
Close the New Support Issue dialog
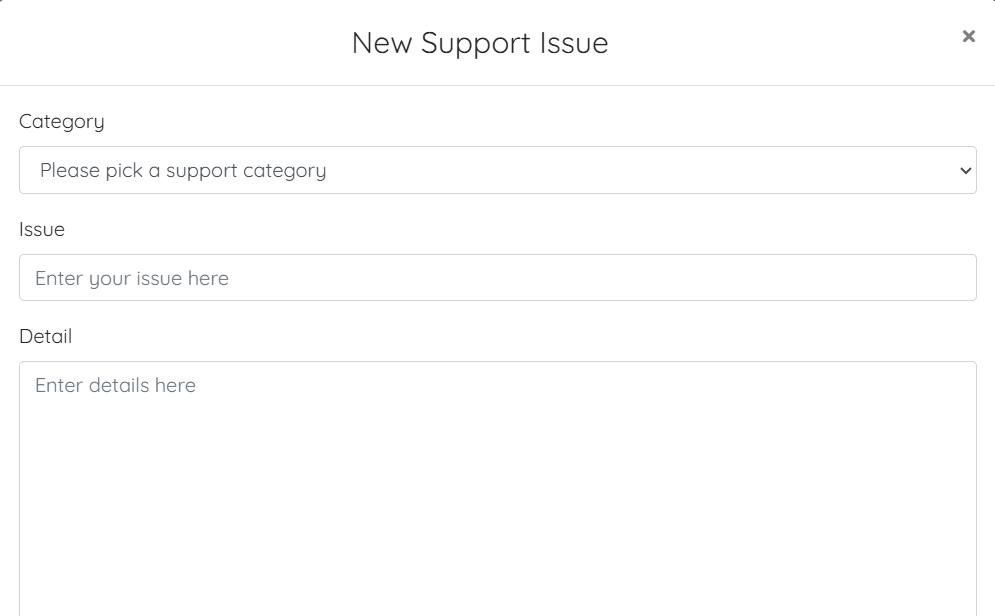click(x=968, y=37)
